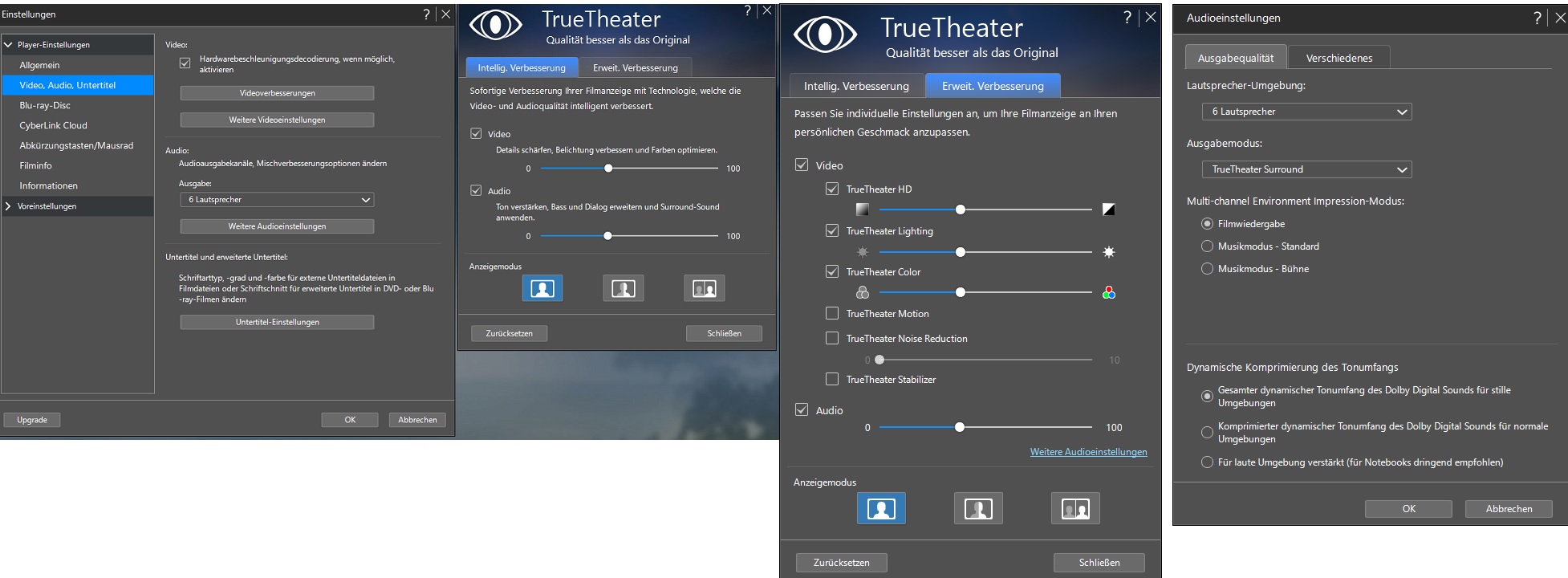The image size is (1568, 578).
Task: Click Zurücksetzen in large TrueTheater dialog
Action: [x=842, y=563]
